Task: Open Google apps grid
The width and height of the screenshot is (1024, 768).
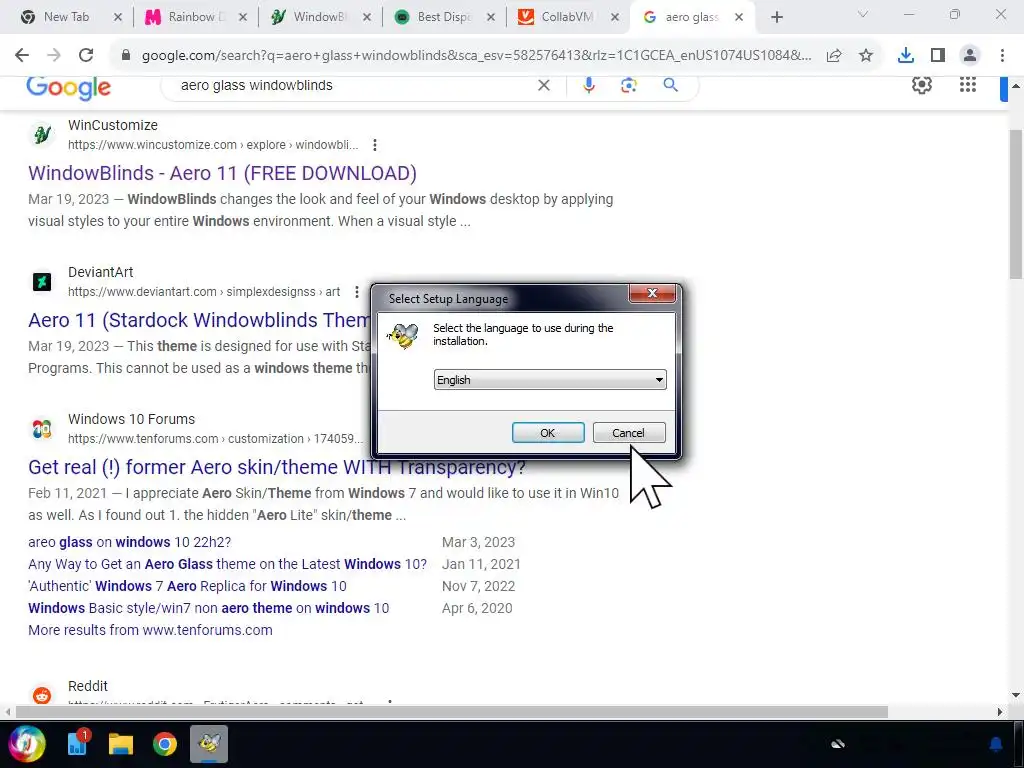Action: coord(968,85)
